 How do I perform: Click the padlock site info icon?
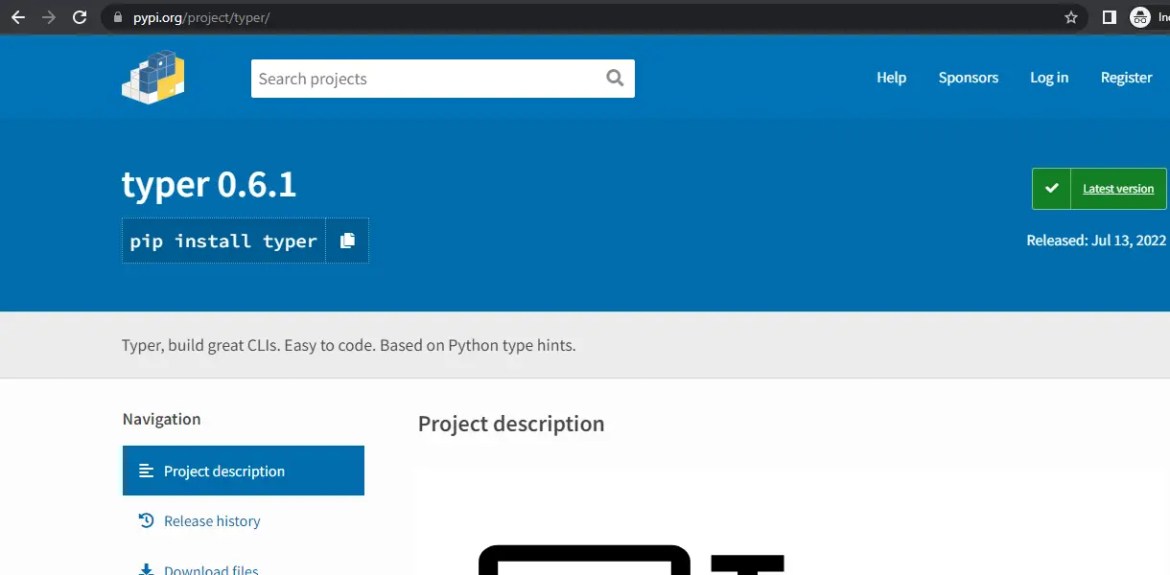click(116, 17)
